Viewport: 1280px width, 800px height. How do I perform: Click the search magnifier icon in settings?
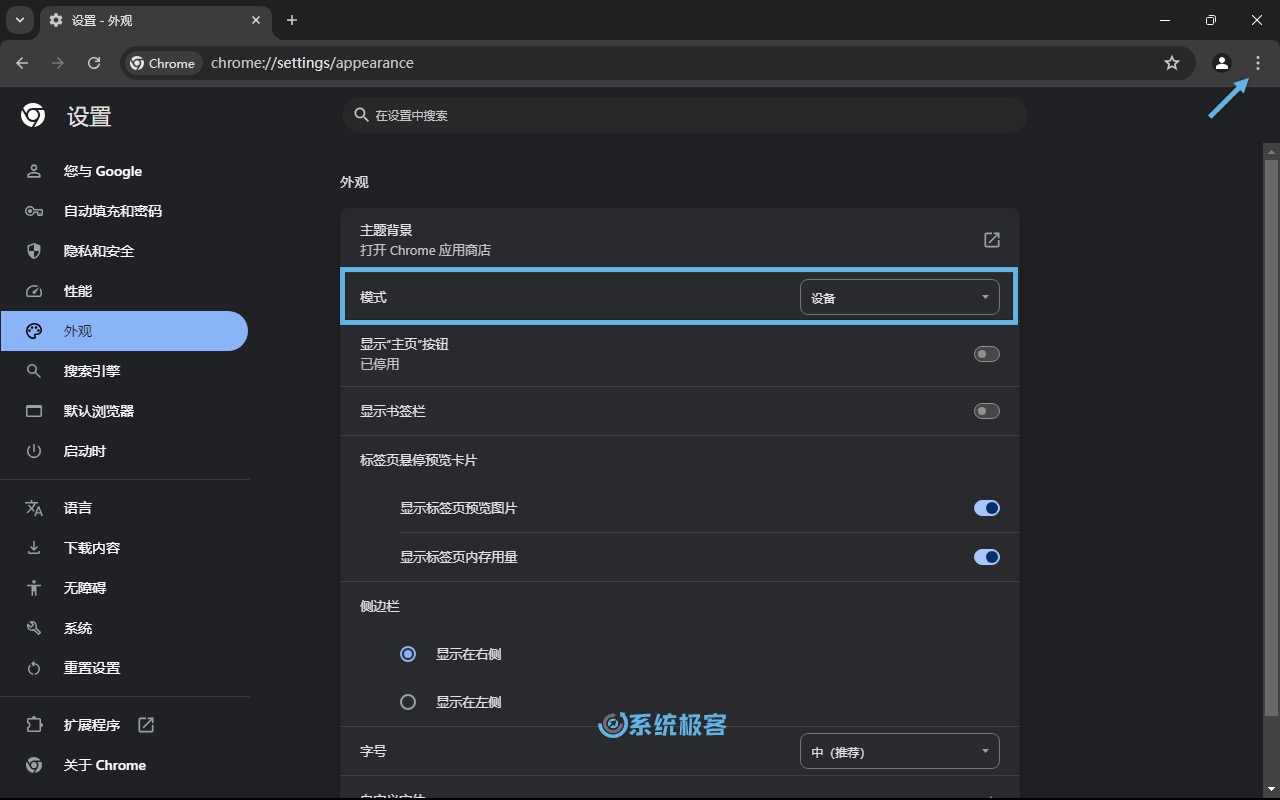point(361,115)
